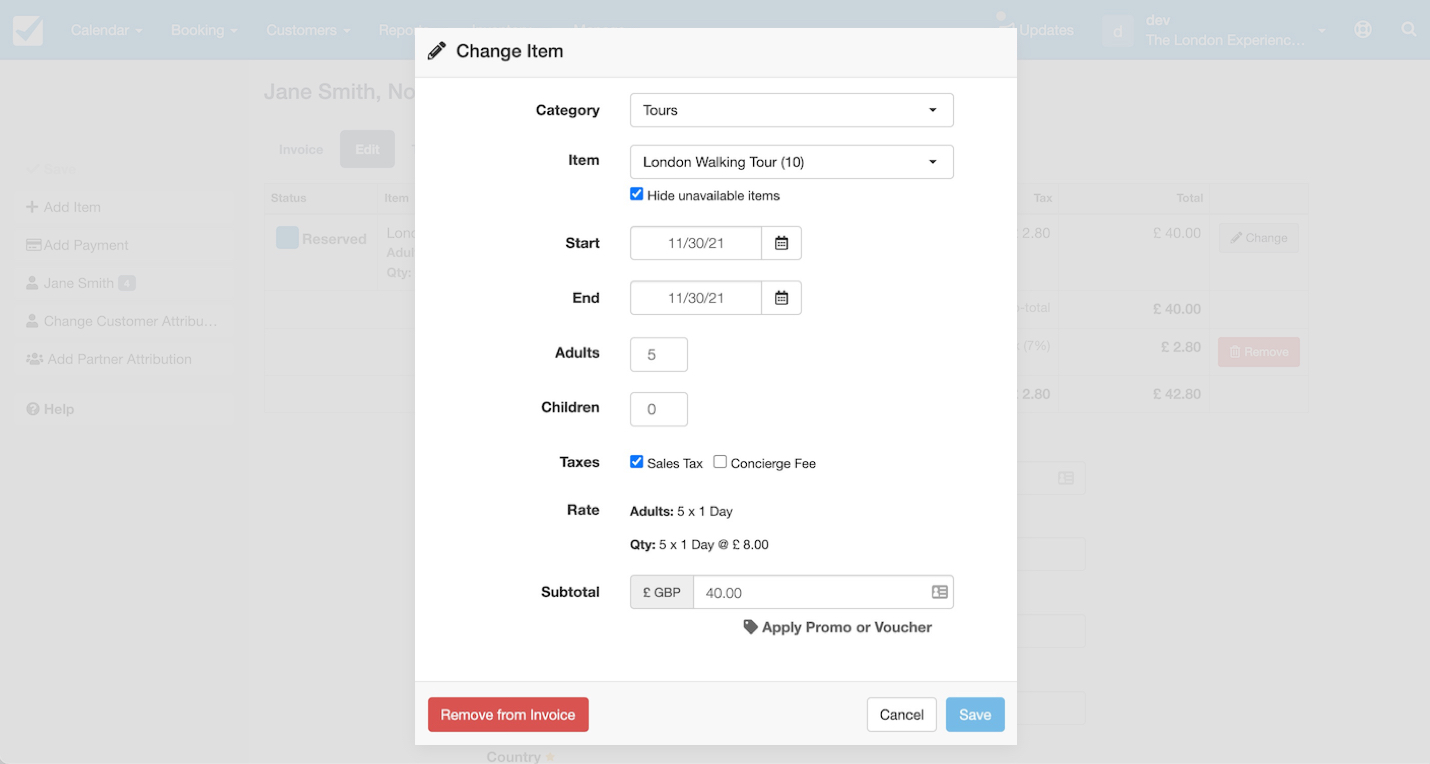Toggle Hide unavailable items checkbox
The width and height of the screenshot is (1430, 764).
636,194
